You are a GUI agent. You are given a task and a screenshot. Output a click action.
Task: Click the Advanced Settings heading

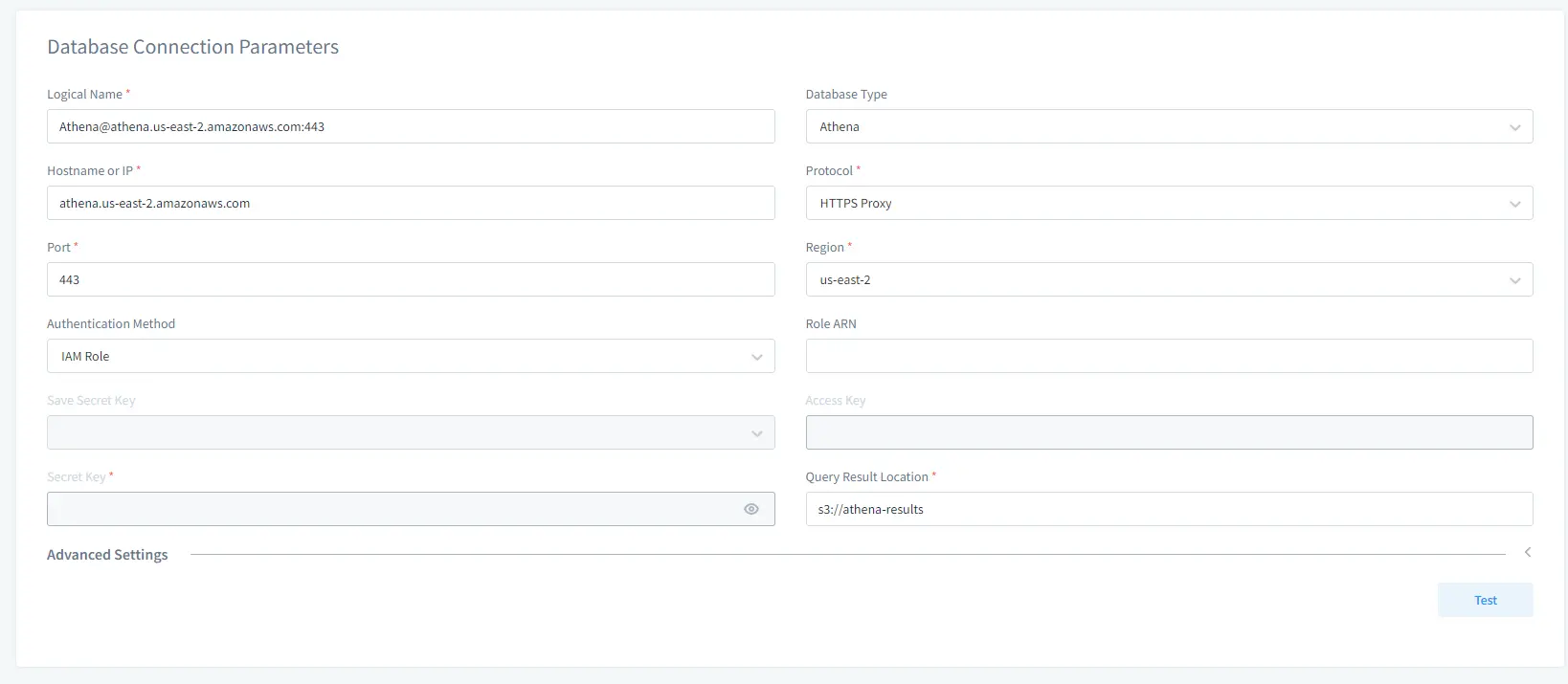[x=107, y=555]
